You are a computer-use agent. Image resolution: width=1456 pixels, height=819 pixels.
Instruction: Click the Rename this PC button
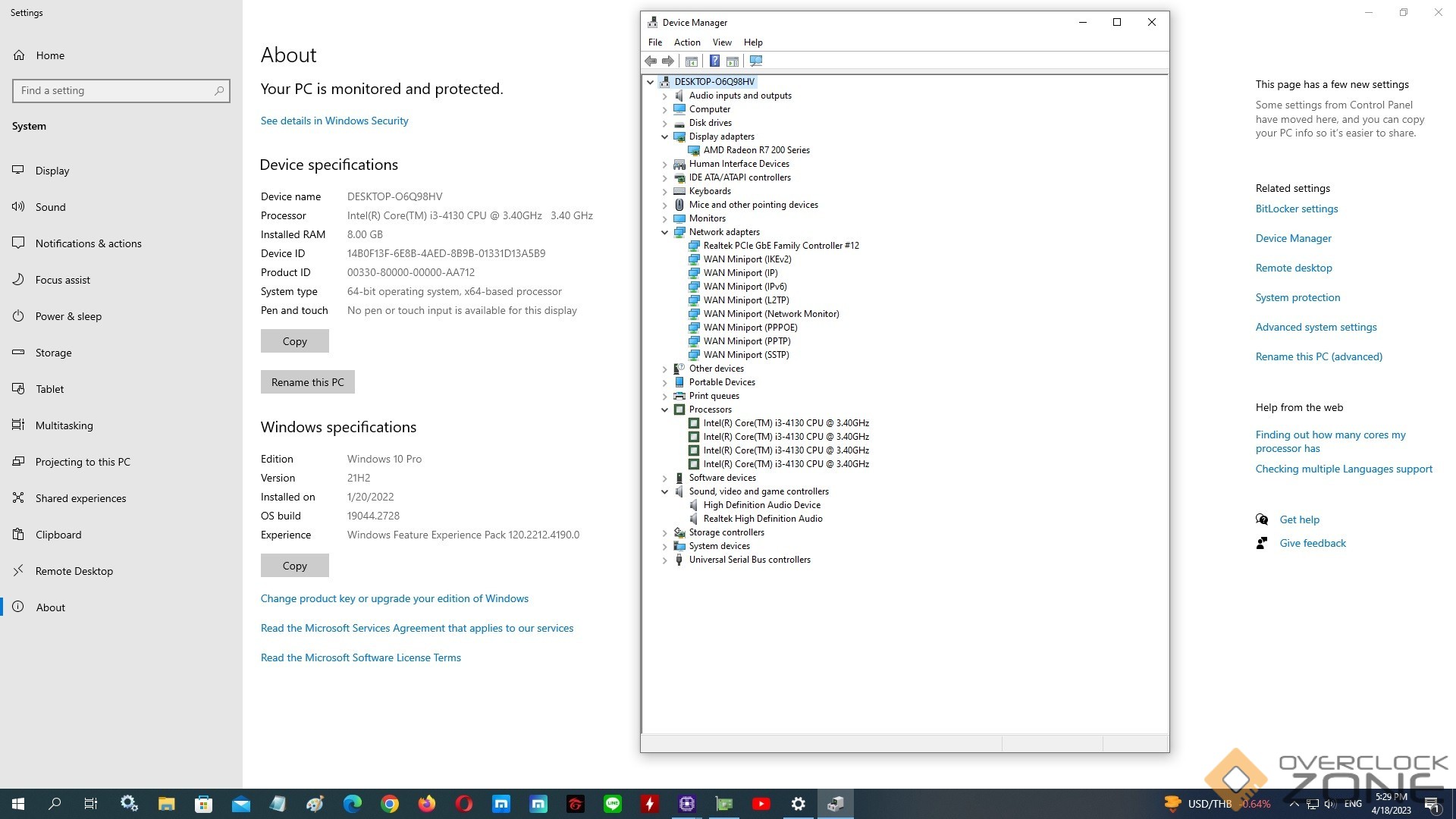(x=307, y=382)
